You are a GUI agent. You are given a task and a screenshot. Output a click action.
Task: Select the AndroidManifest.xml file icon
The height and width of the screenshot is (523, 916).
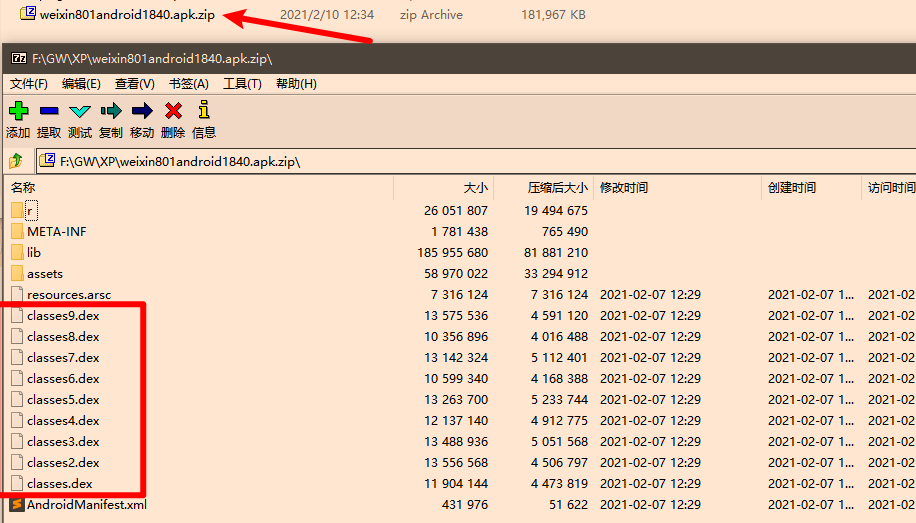pos(17,504)
